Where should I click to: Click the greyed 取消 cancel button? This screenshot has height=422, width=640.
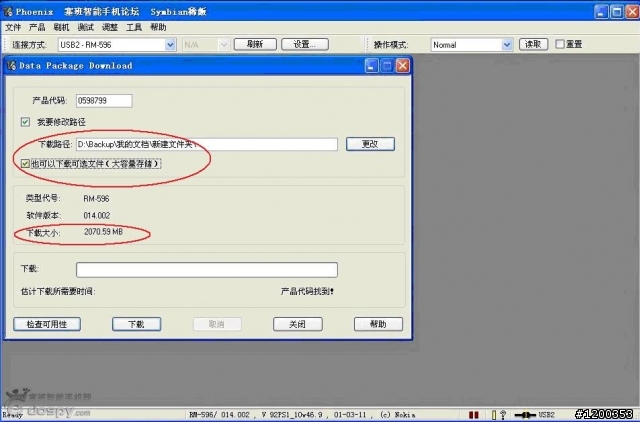(x=217, y=324)
